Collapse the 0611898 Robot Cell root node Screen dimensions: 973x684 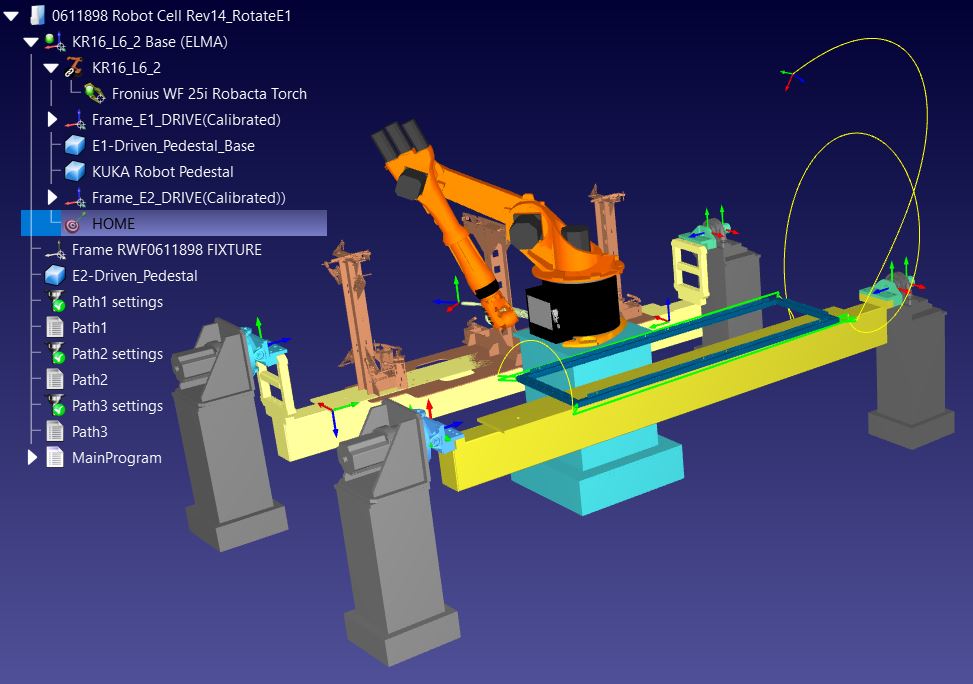click(12, 16)
